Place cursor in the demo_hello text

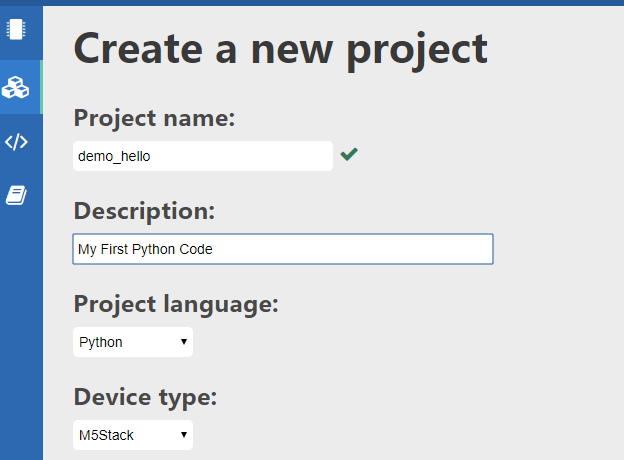tap(114, 156)
